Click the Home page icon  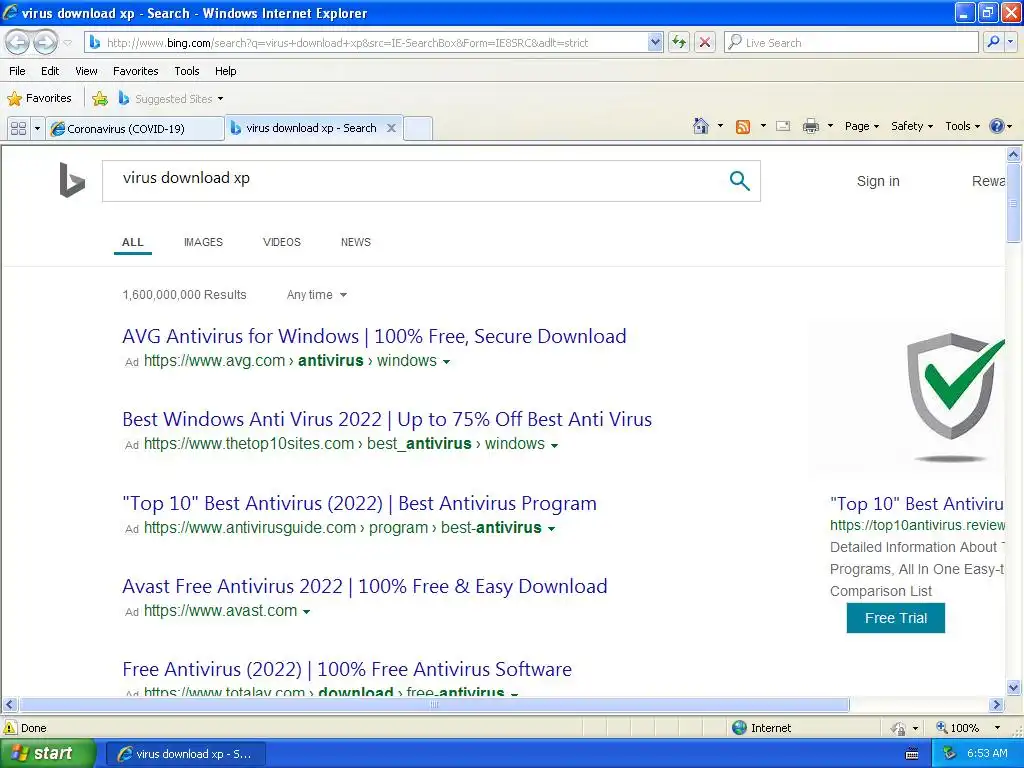tap(701, 126)
